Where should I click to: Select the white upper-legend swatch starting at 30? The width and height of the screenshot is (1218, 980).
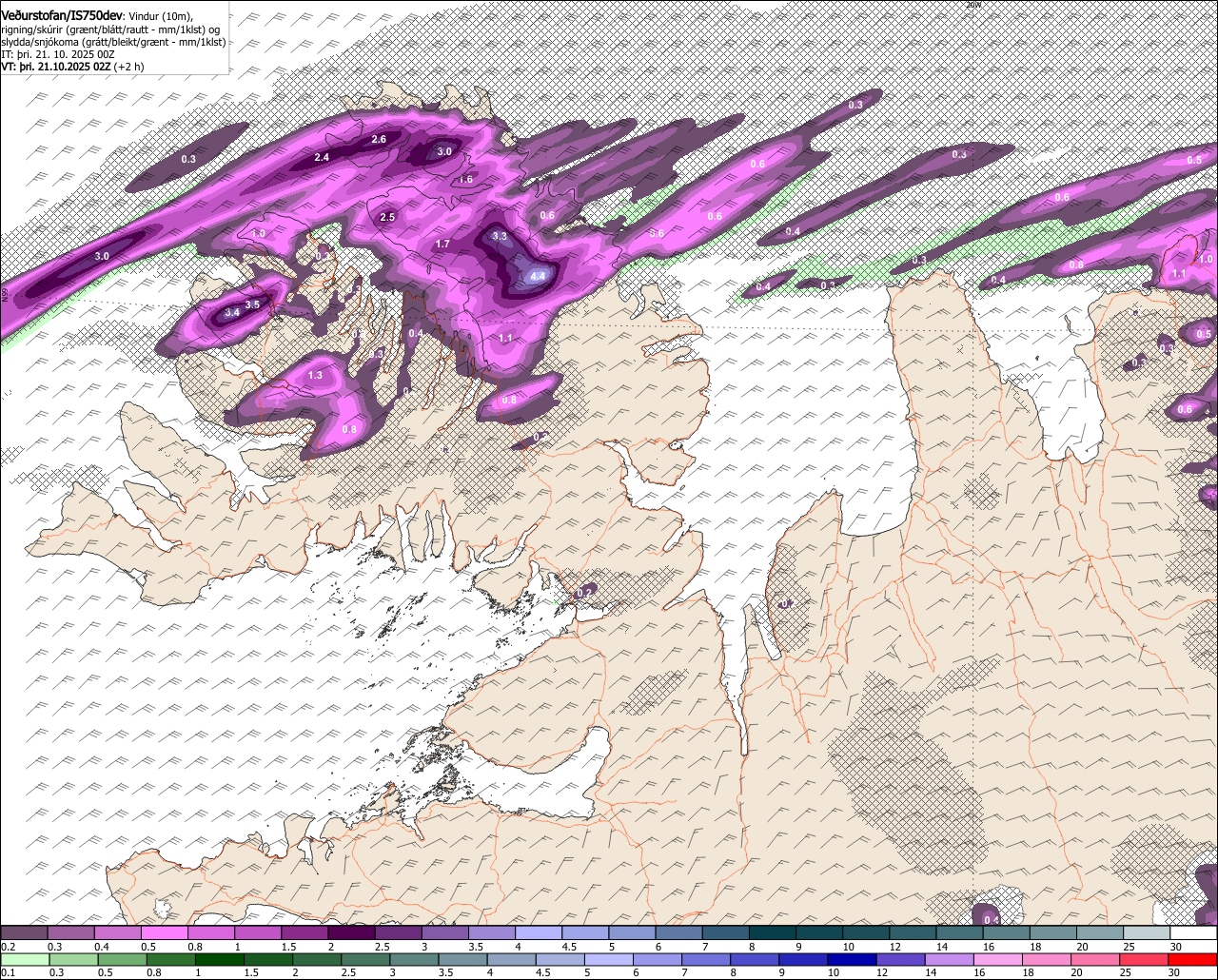tap(1194, 933)
